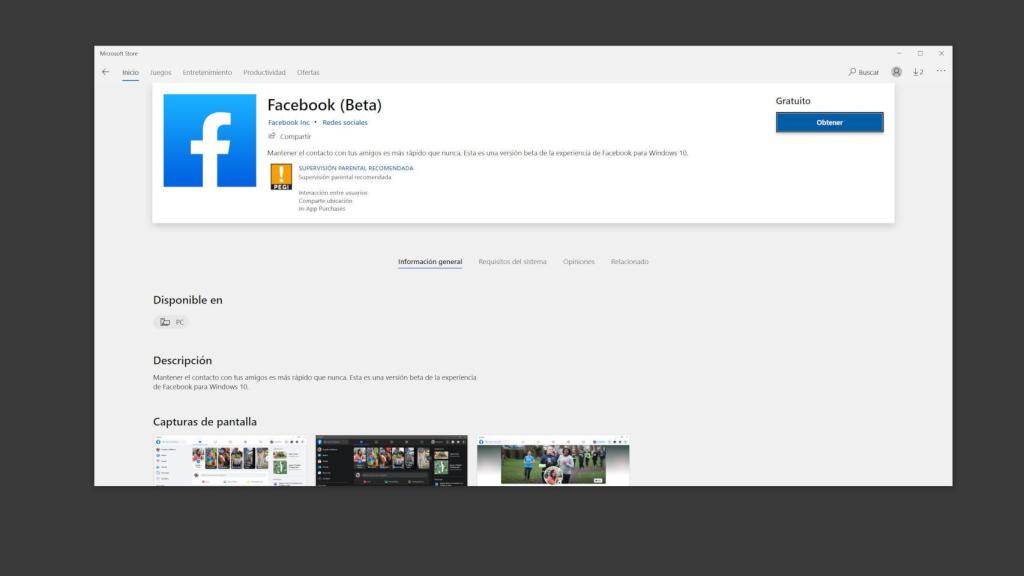This screenshot has height=576, width=1024.
Task: Click the Obtener button
Action: pyautogui.click(x=828, y=121)
